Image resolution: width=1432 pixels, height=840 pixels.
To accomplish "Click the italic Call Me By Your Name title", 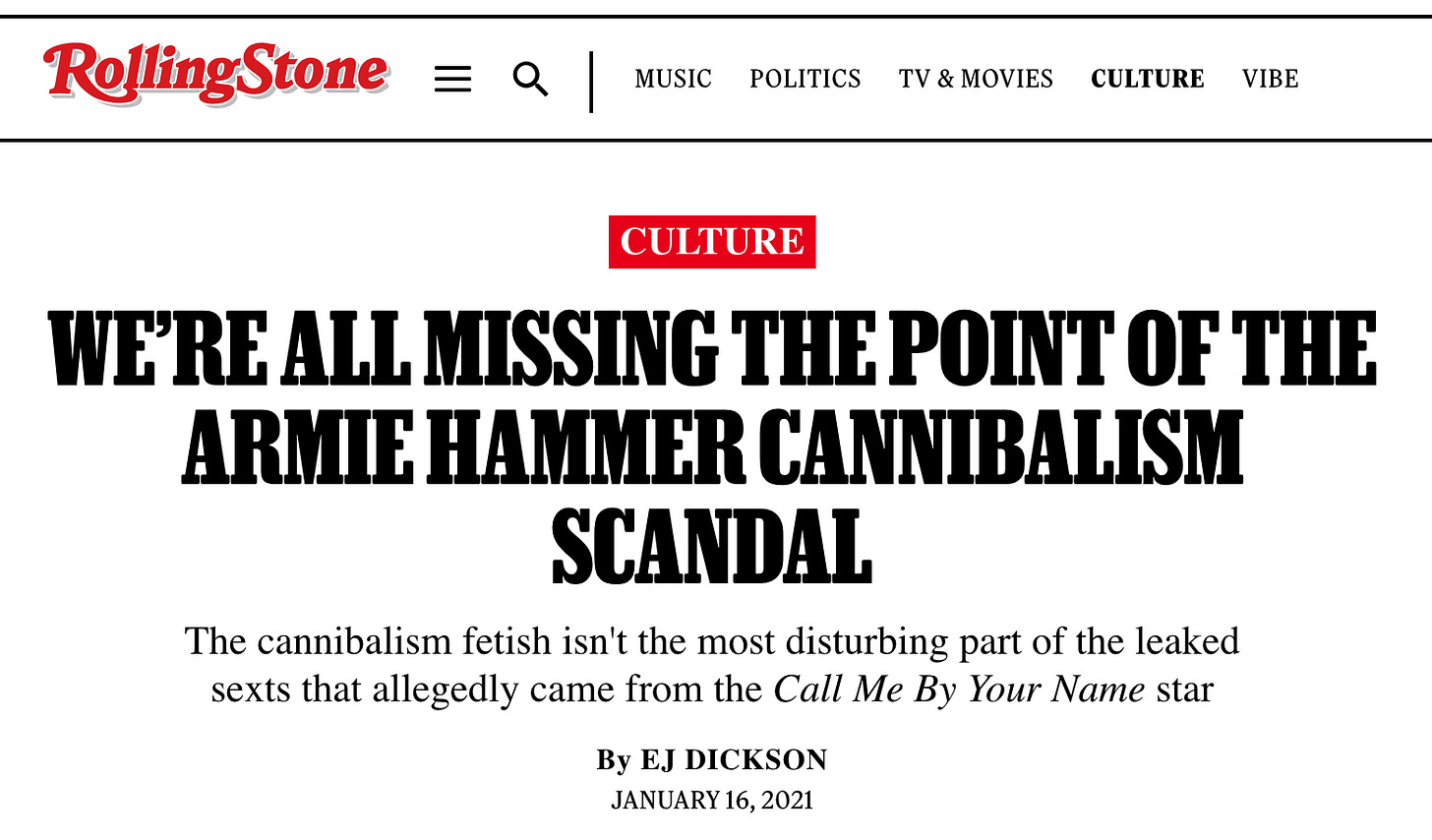I will coord(959,689).
